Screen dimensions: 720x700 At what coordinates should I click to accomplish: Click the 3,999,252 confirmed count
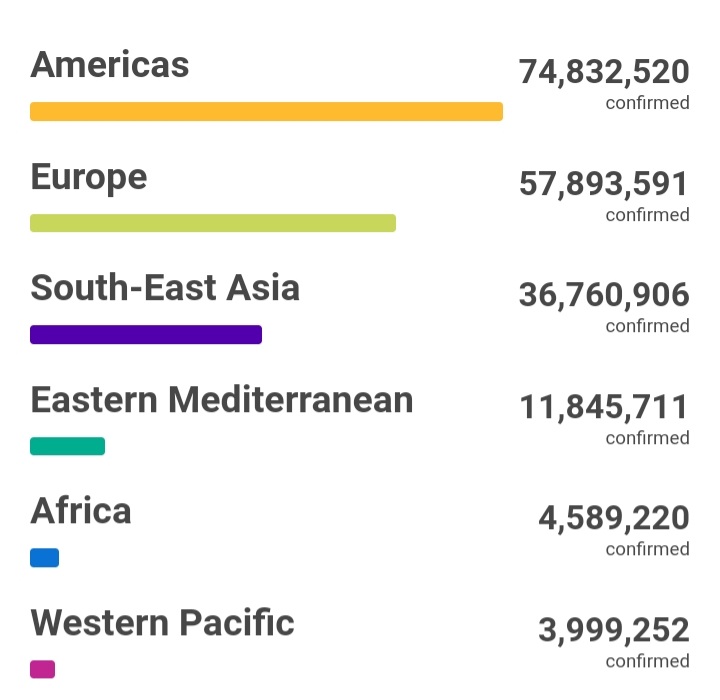(x=613, y=631)
